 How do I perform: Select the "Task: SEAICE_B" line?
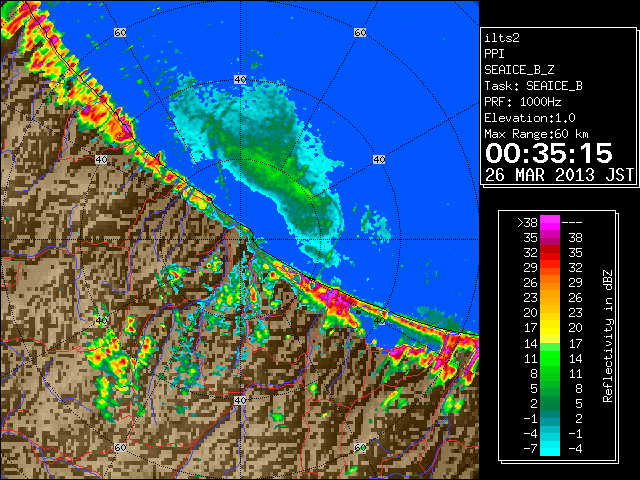(x=533, y=86)
